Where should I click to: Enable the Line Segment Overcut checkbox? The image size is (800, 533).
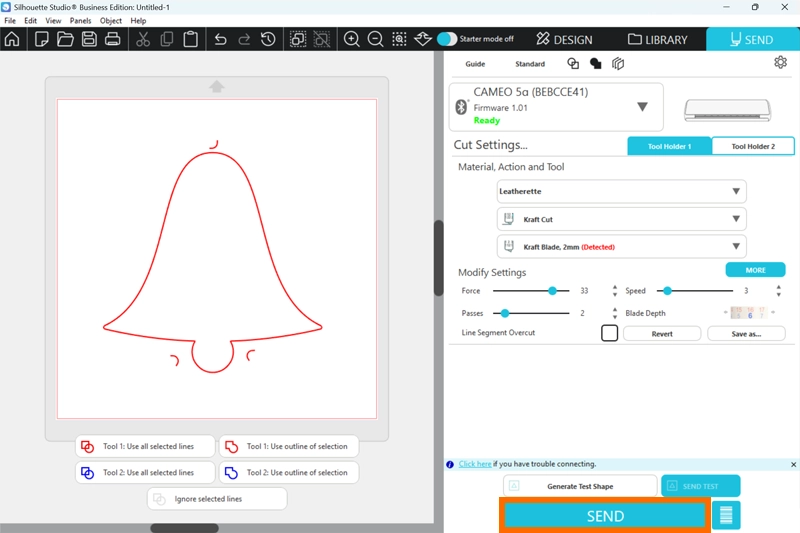pyautogui.click(x=609, y=333)
